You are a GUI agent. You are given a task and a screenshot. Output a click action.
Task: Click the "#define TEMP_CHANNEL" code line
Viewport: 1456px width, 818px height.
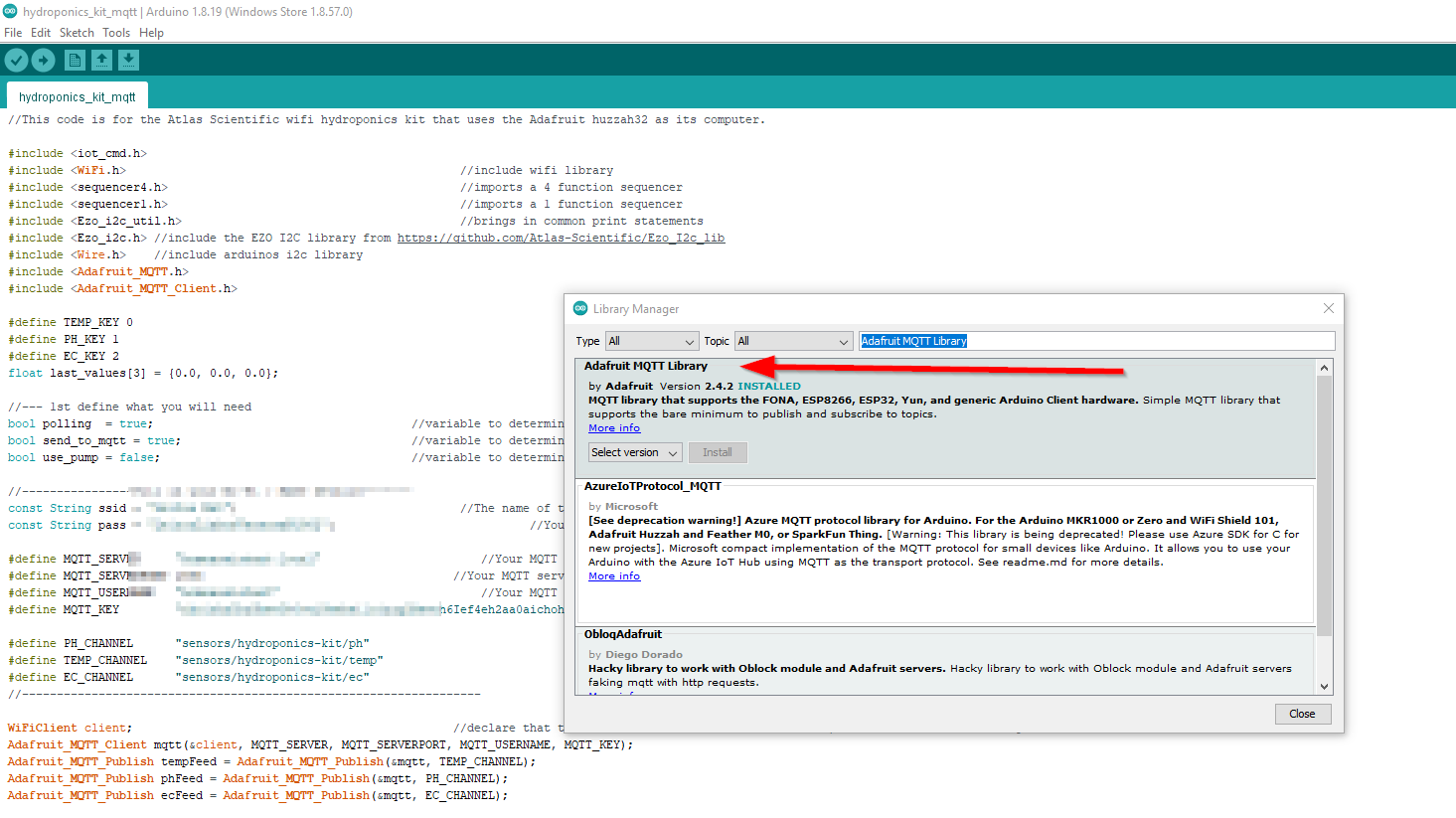pos(196,660)
